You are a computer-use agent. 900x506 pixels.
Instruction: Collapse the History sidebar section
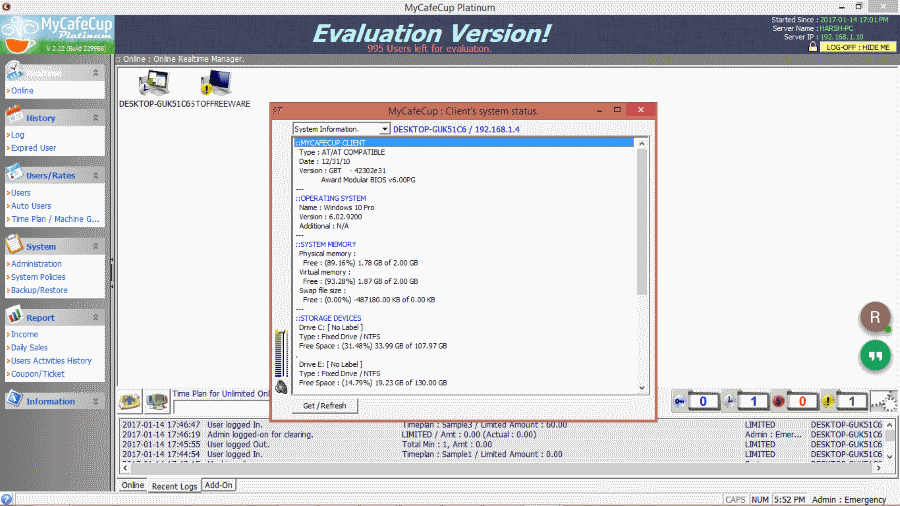point(96,118)
